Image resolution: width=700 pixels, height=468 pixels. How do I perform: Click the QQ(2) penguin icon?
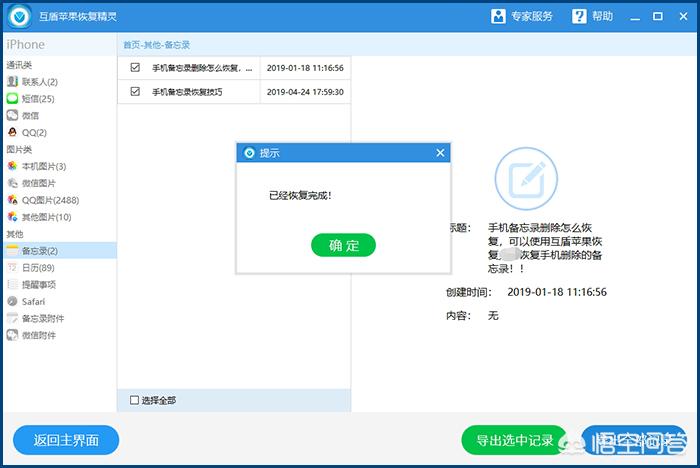coord(12,132)
